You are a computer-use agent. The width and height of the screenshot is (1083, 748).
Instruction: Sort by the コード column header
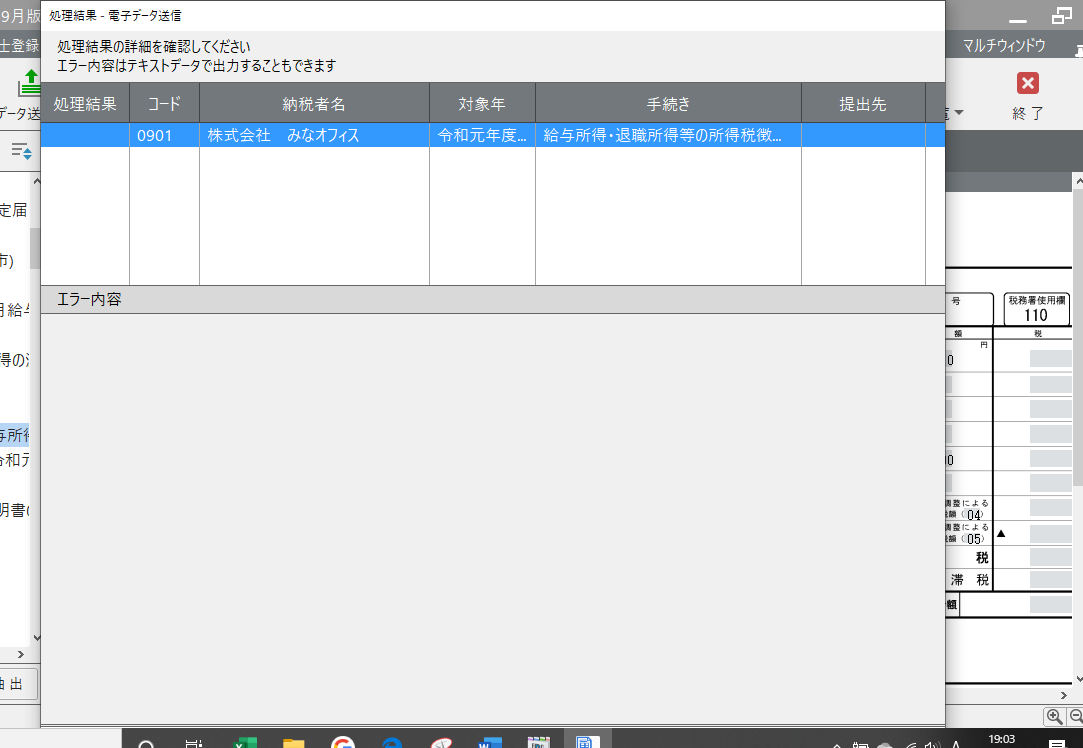click(164, 104)
